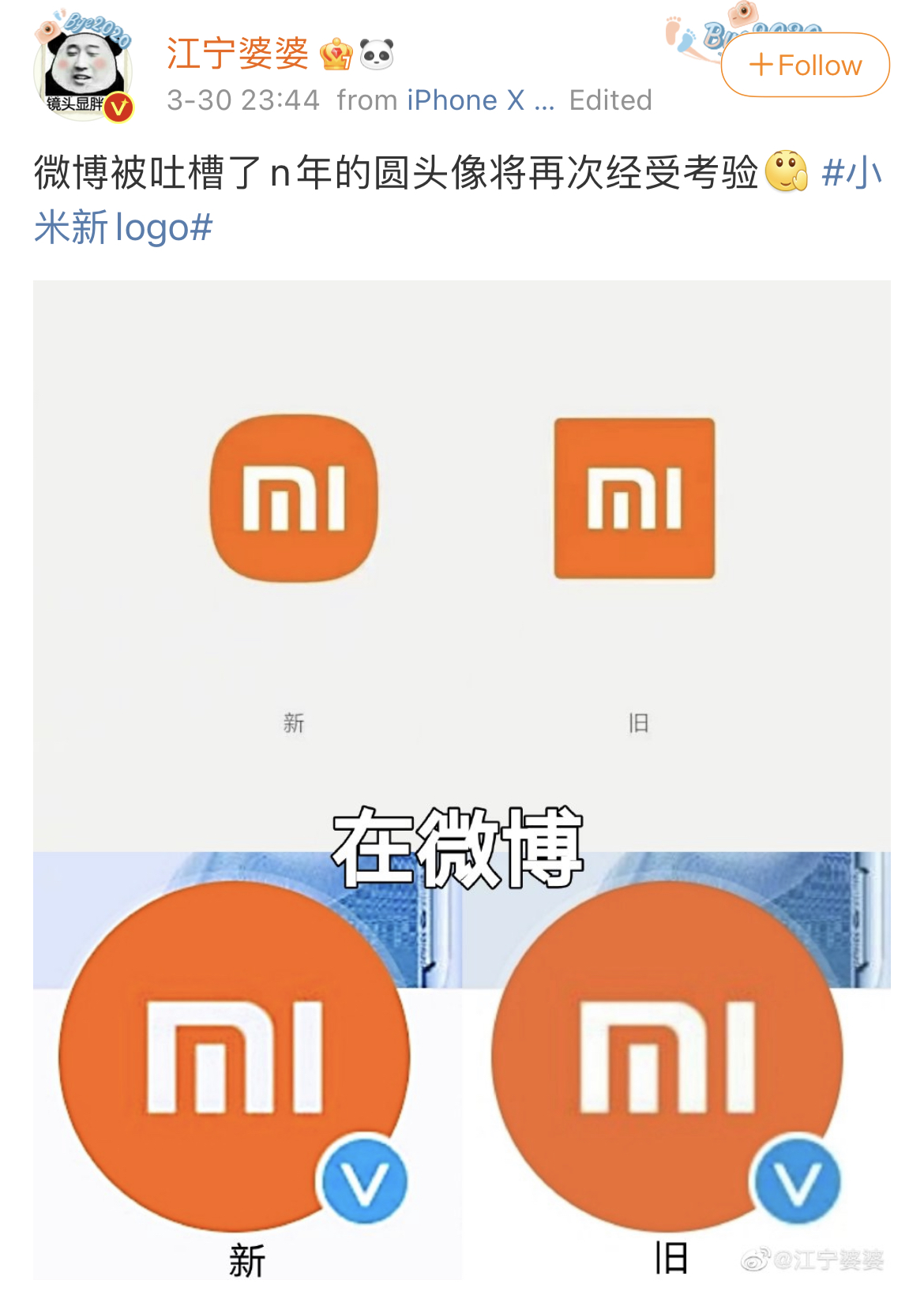Open the iPhone X source link
The height and width of the screenshot is (1295, 924).
tap(466, 100)
